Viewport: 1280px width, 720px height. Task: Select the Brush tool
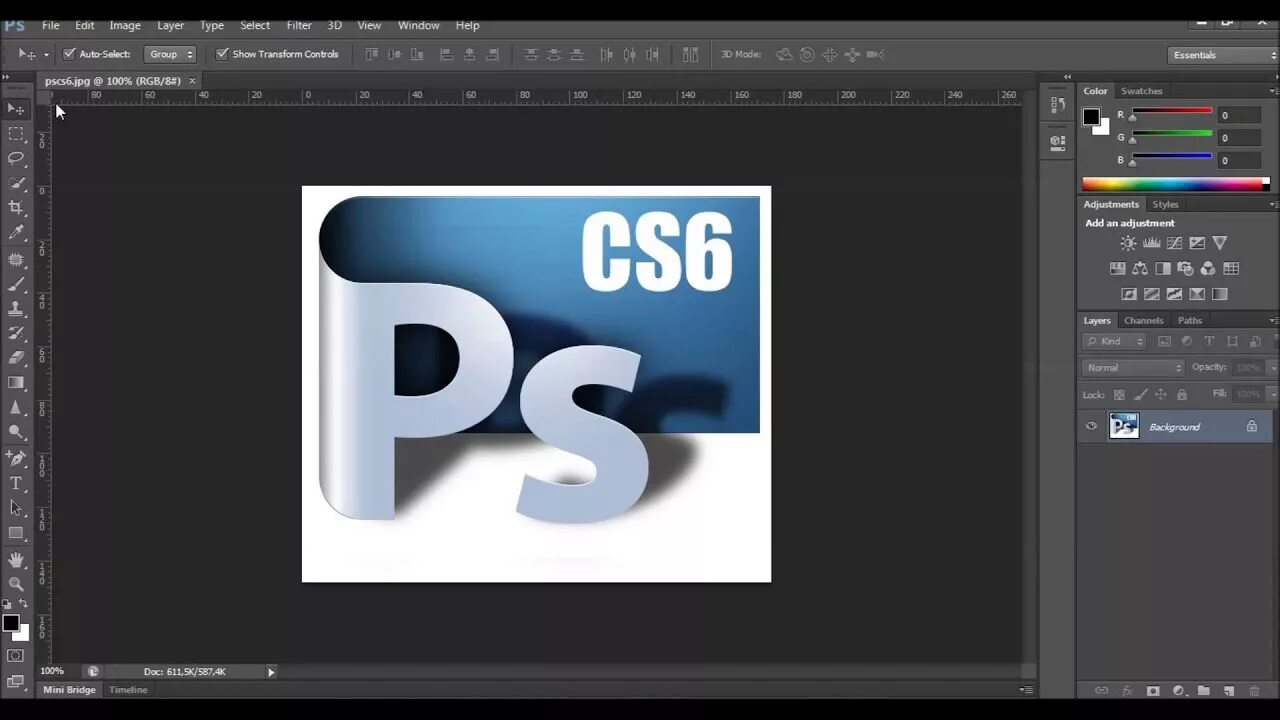click(16, 285)
